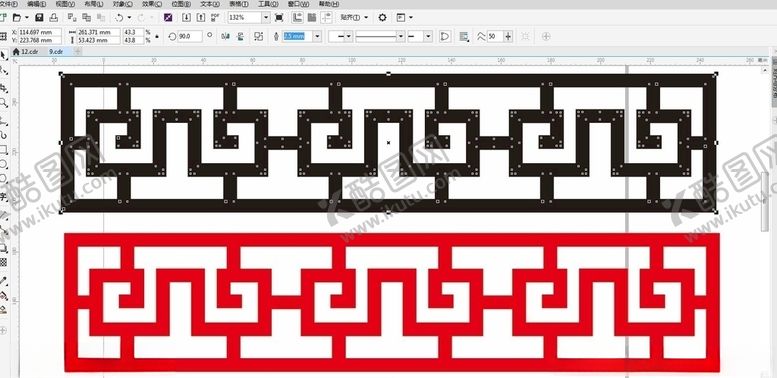Toggle Show rulers button
This screenshot has height=378, width=777.
(297, 17)
